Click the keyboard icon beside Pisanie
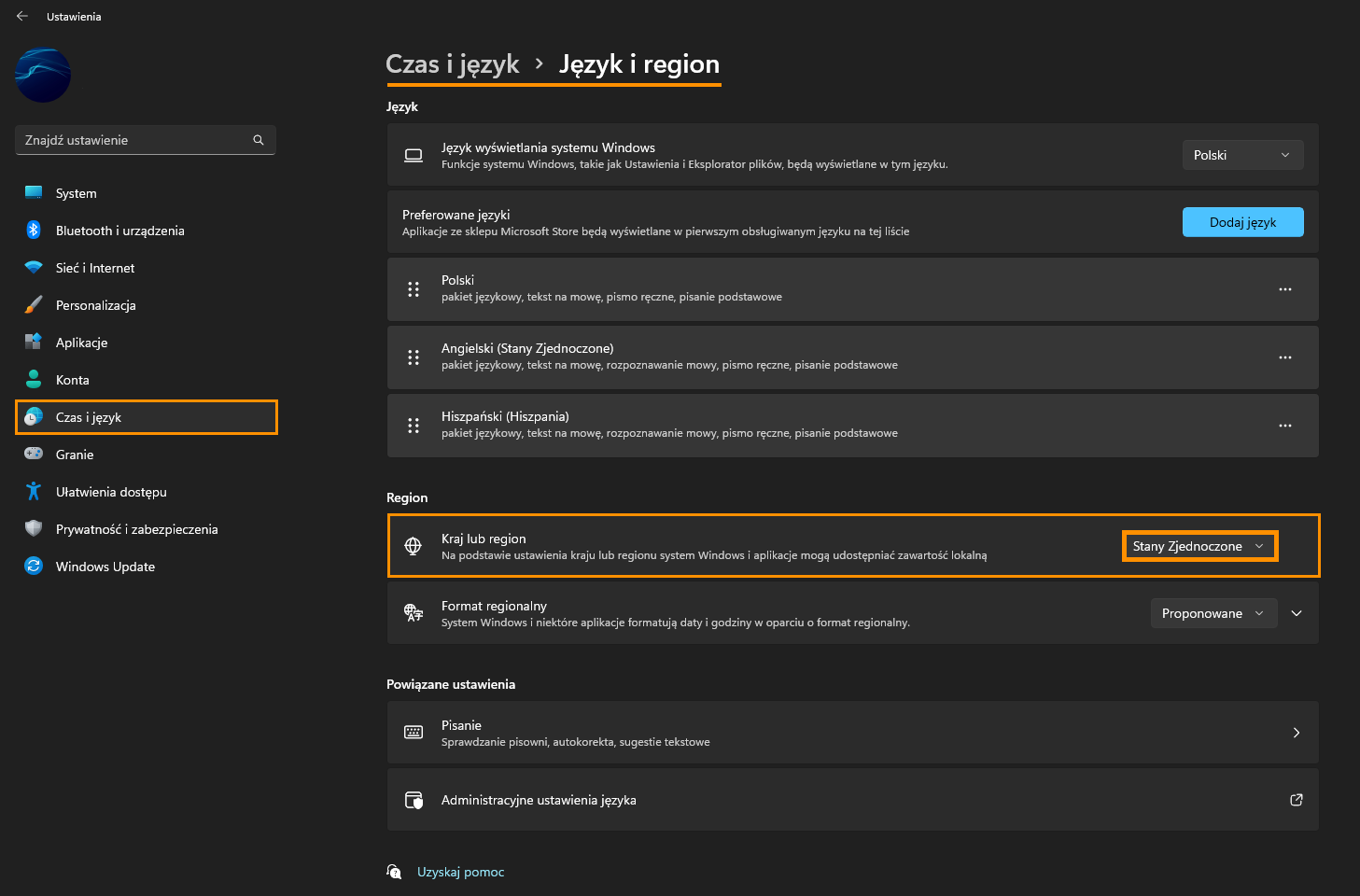1360x896 pixels. coord(414,733)
